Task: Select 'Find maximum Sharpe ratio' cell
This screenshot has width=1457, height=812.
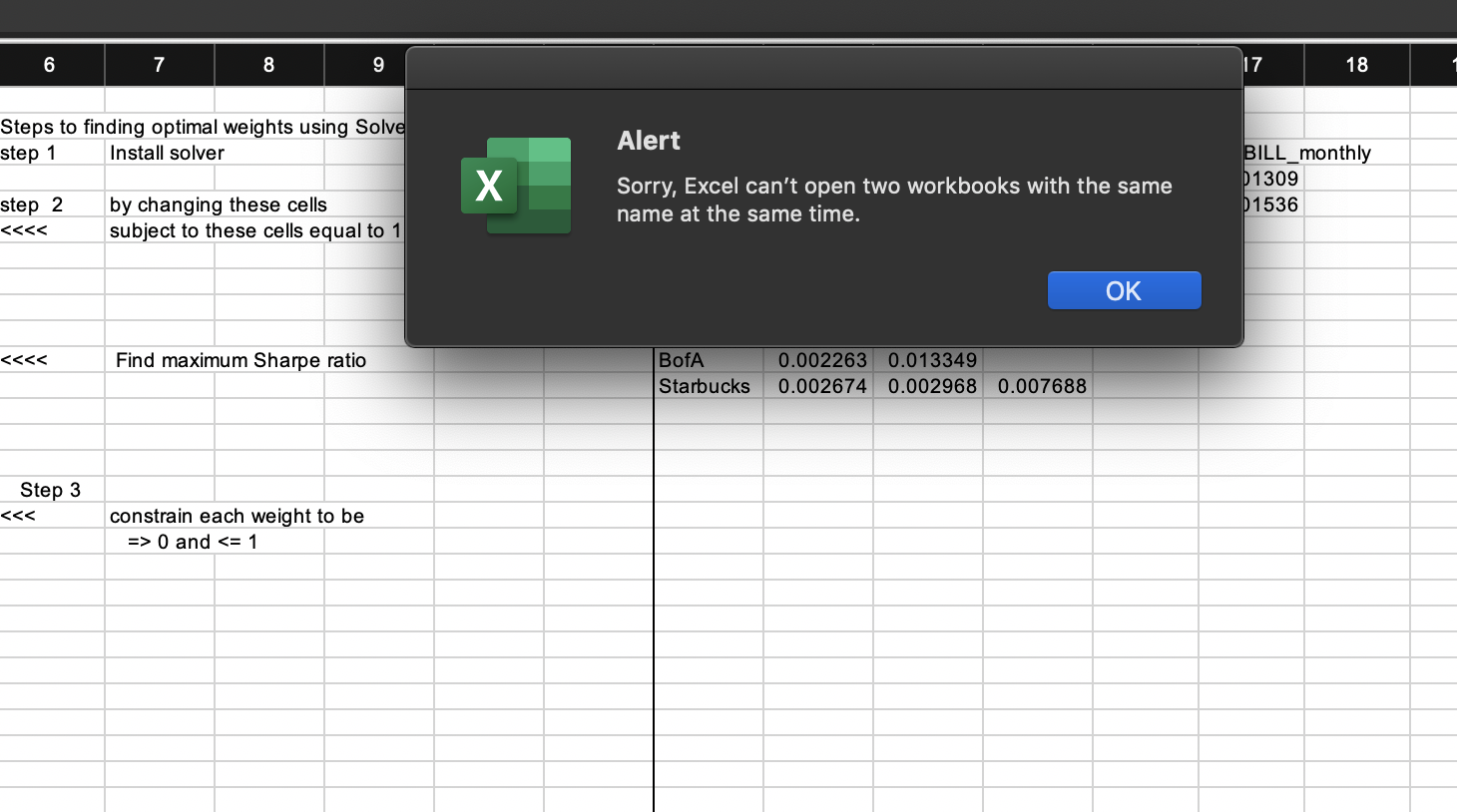Action: tap(241, 360)
